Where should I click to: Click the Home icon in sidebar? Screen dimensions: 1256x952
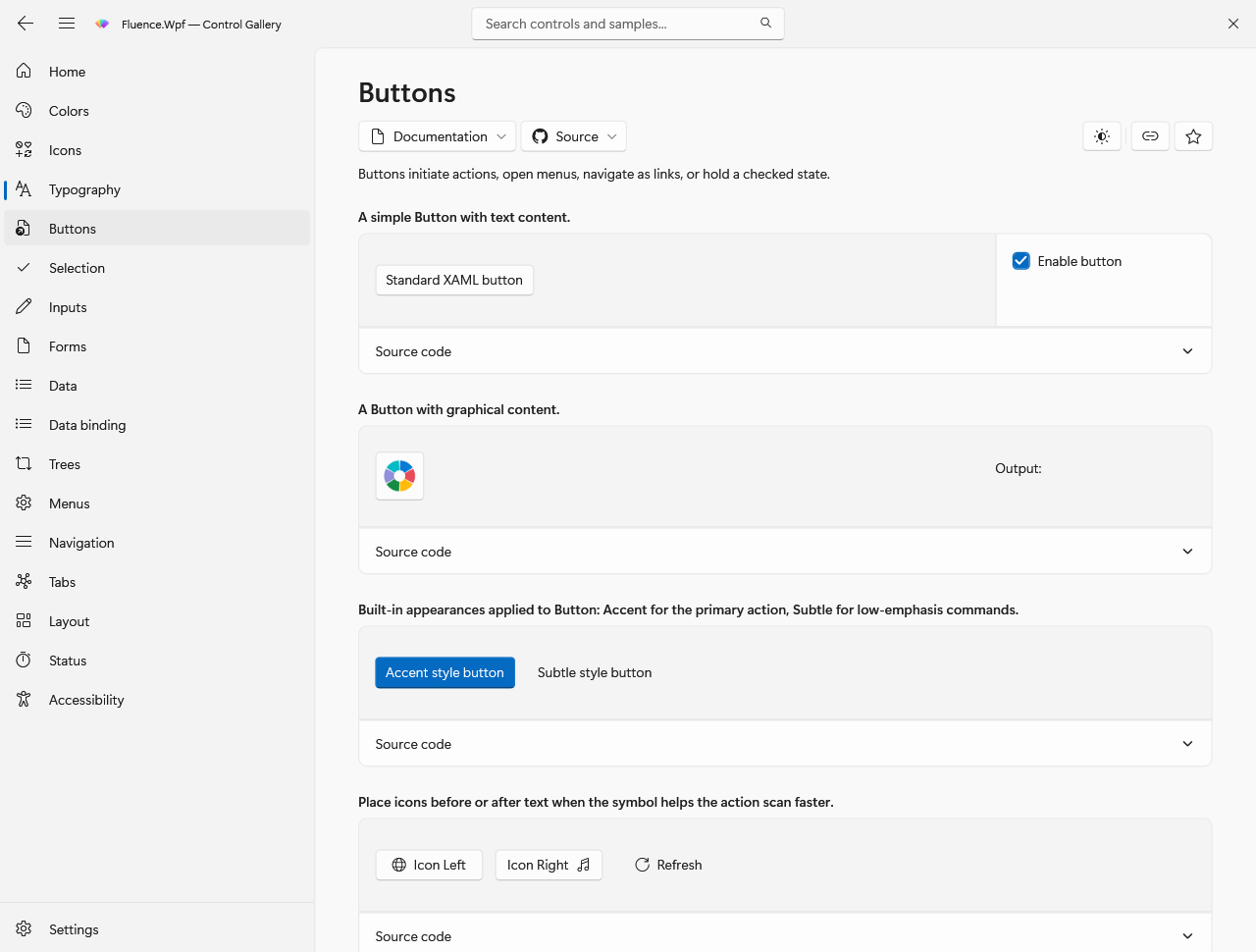[x=24, y=71]
